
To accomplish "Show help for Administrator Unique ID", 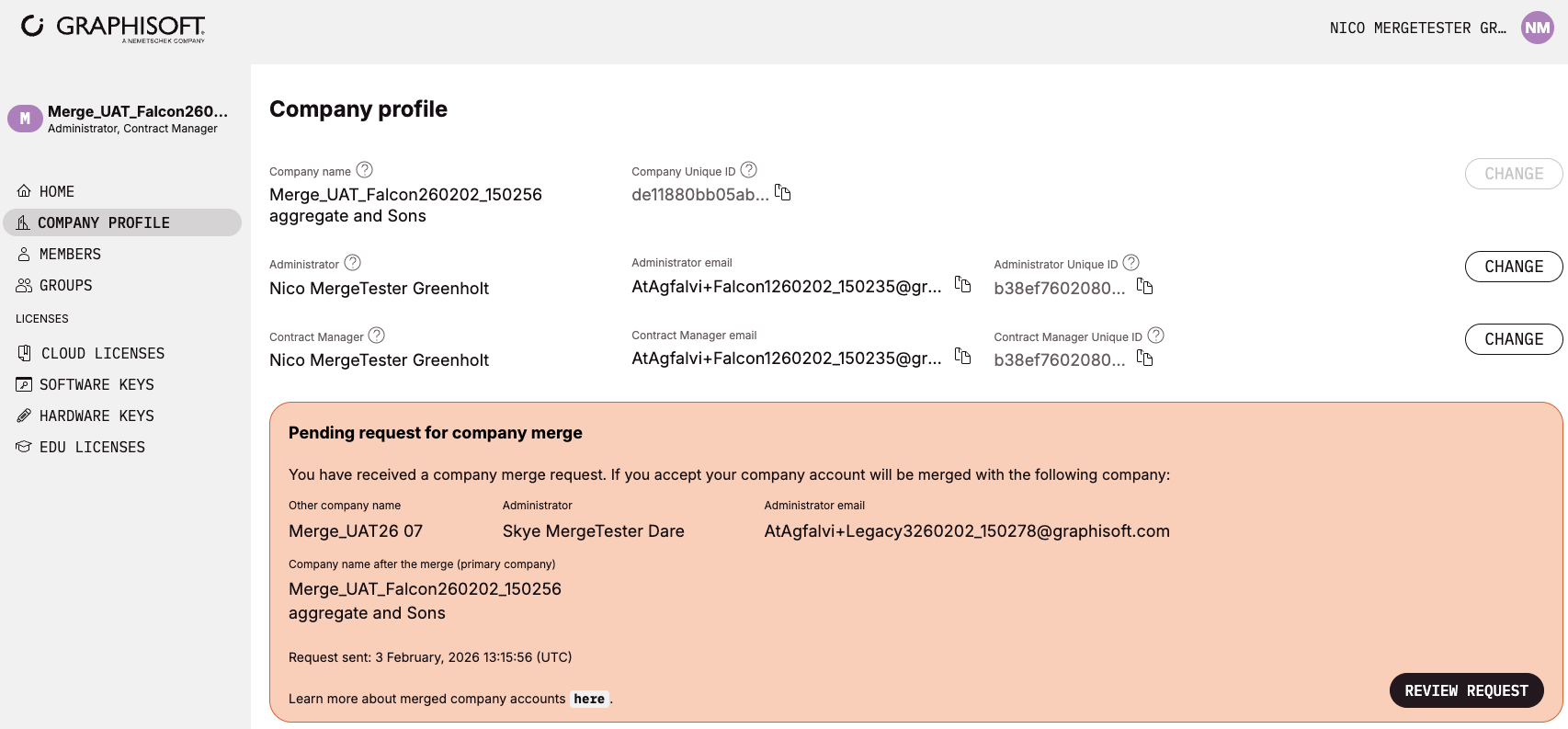I will coord(1131,263).
